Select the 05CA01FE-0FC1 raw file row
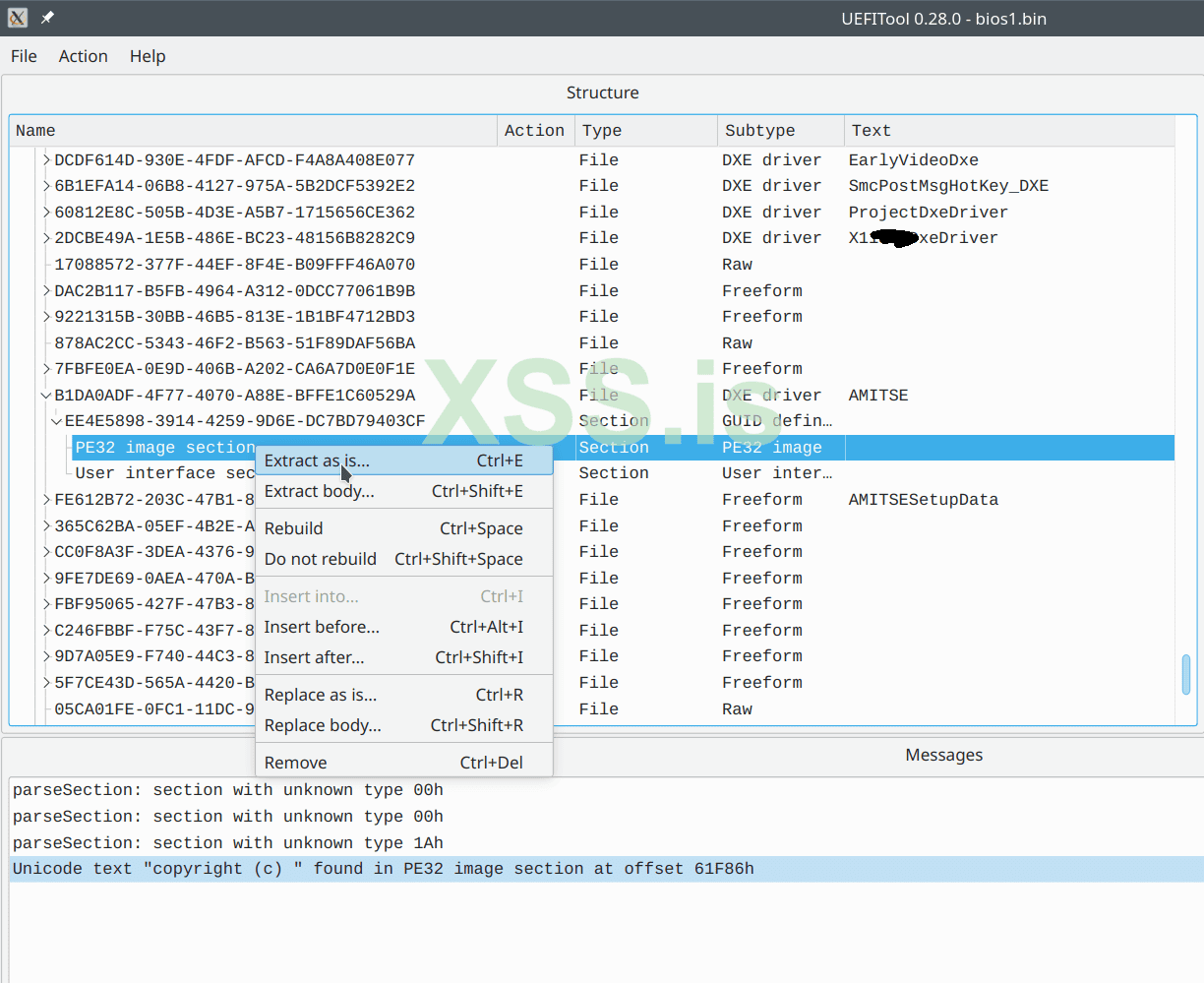The height and width of the screenshot is (983, 1204). [x=592, y=708]
